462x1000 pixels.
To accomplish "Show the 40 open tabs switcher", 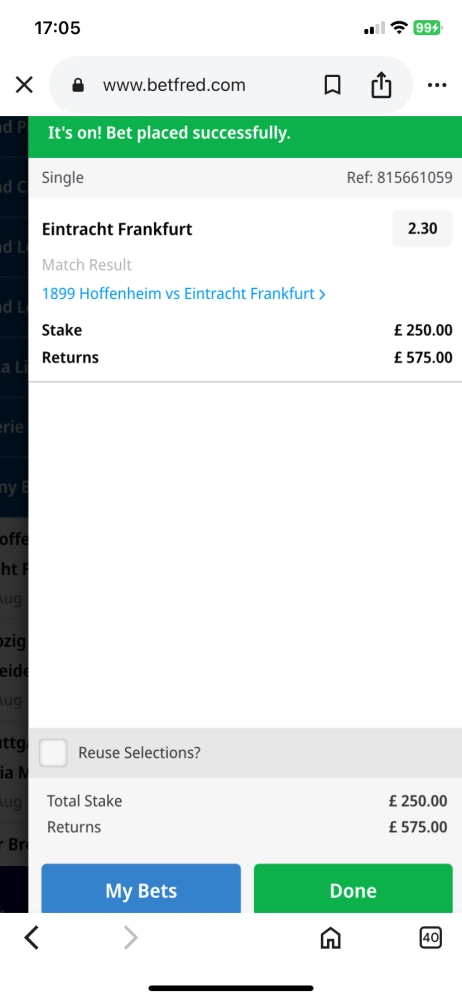I will [431, 938].
